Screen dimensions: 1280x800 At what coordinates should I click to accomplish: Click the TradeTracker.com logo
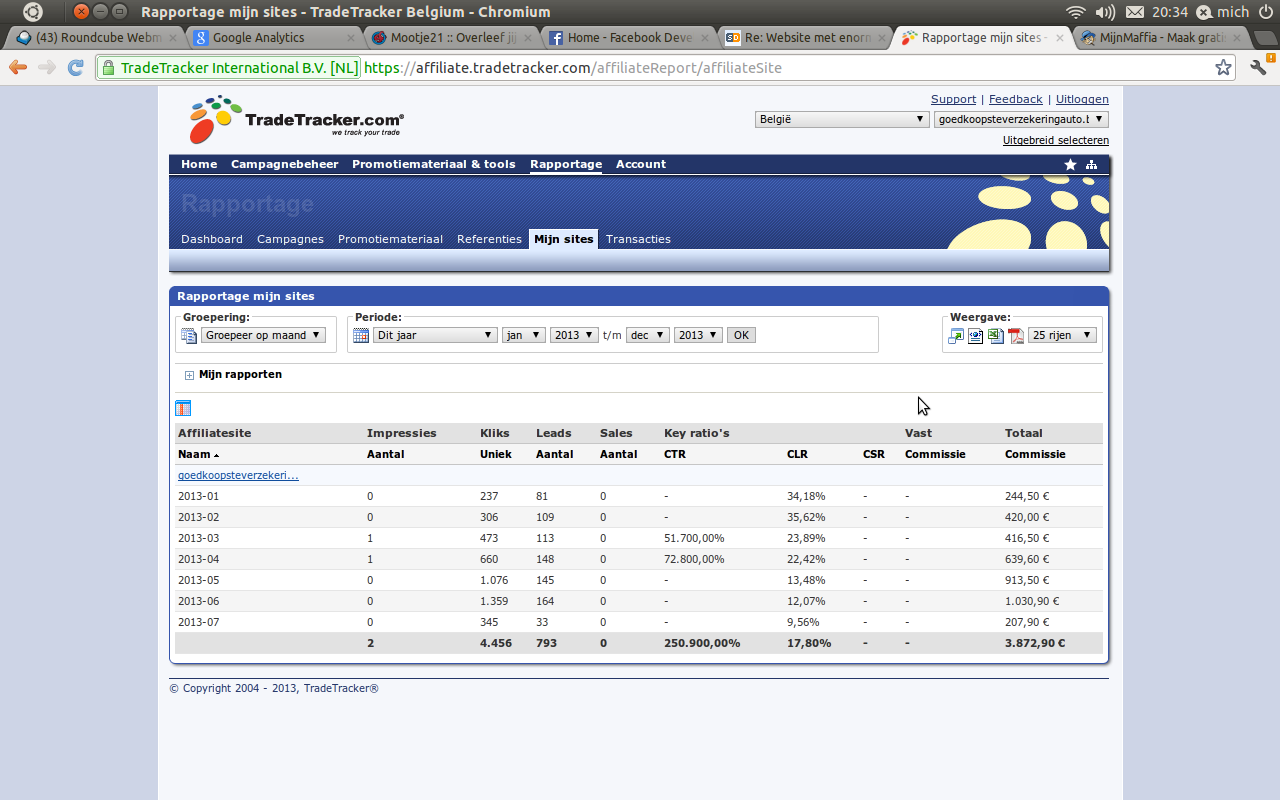pos(296,120)
